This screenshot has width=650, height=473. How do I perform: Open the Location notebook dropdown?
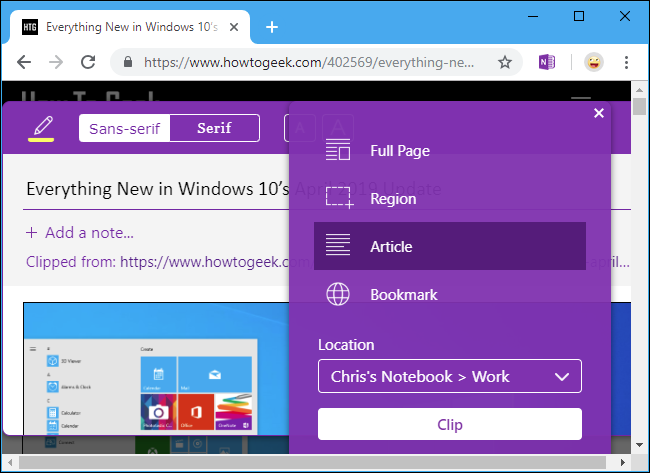(x=450, y=376)
